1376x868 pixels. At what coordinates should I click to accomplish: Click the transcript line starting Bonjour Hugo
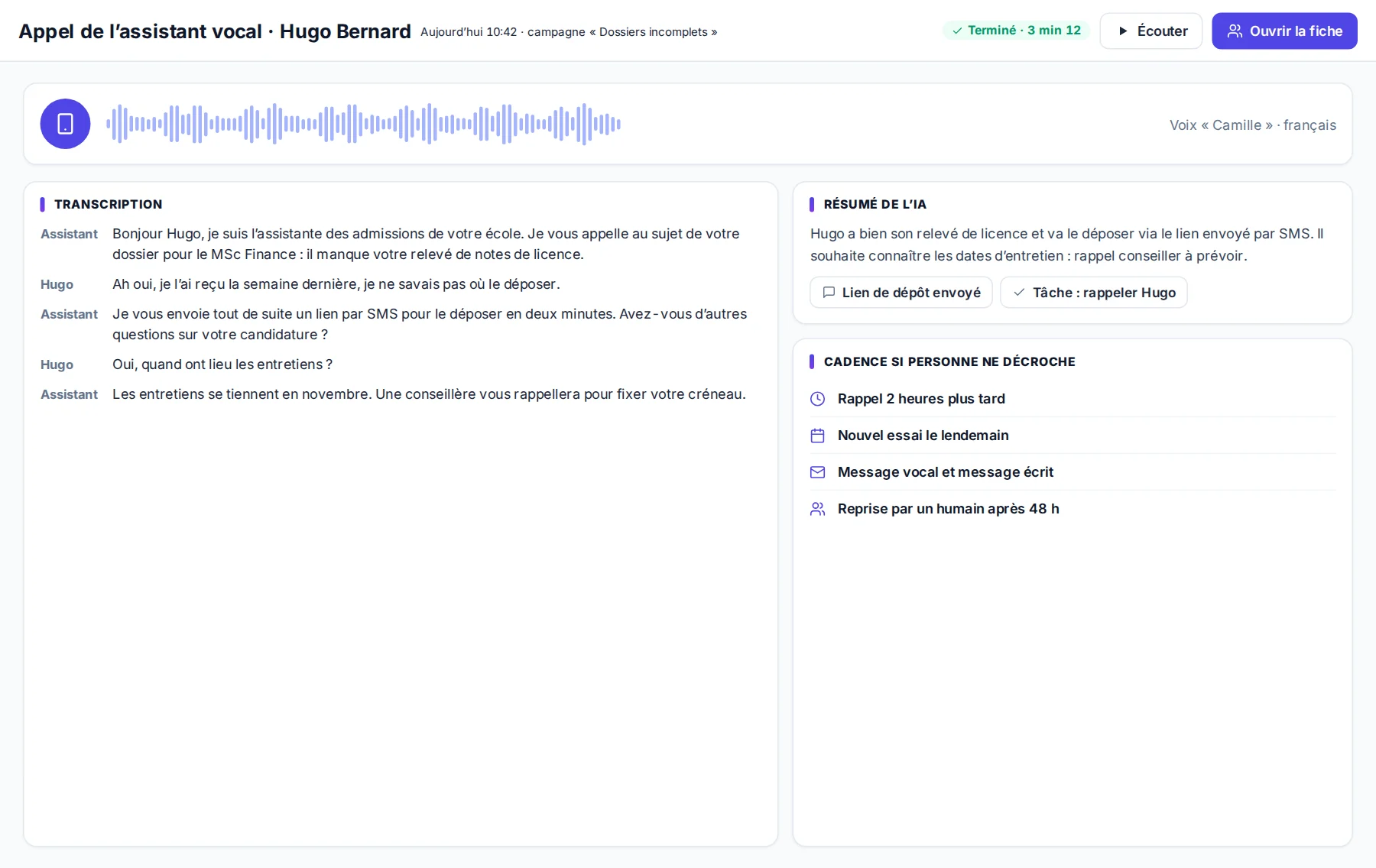click(x=426, y=245)
